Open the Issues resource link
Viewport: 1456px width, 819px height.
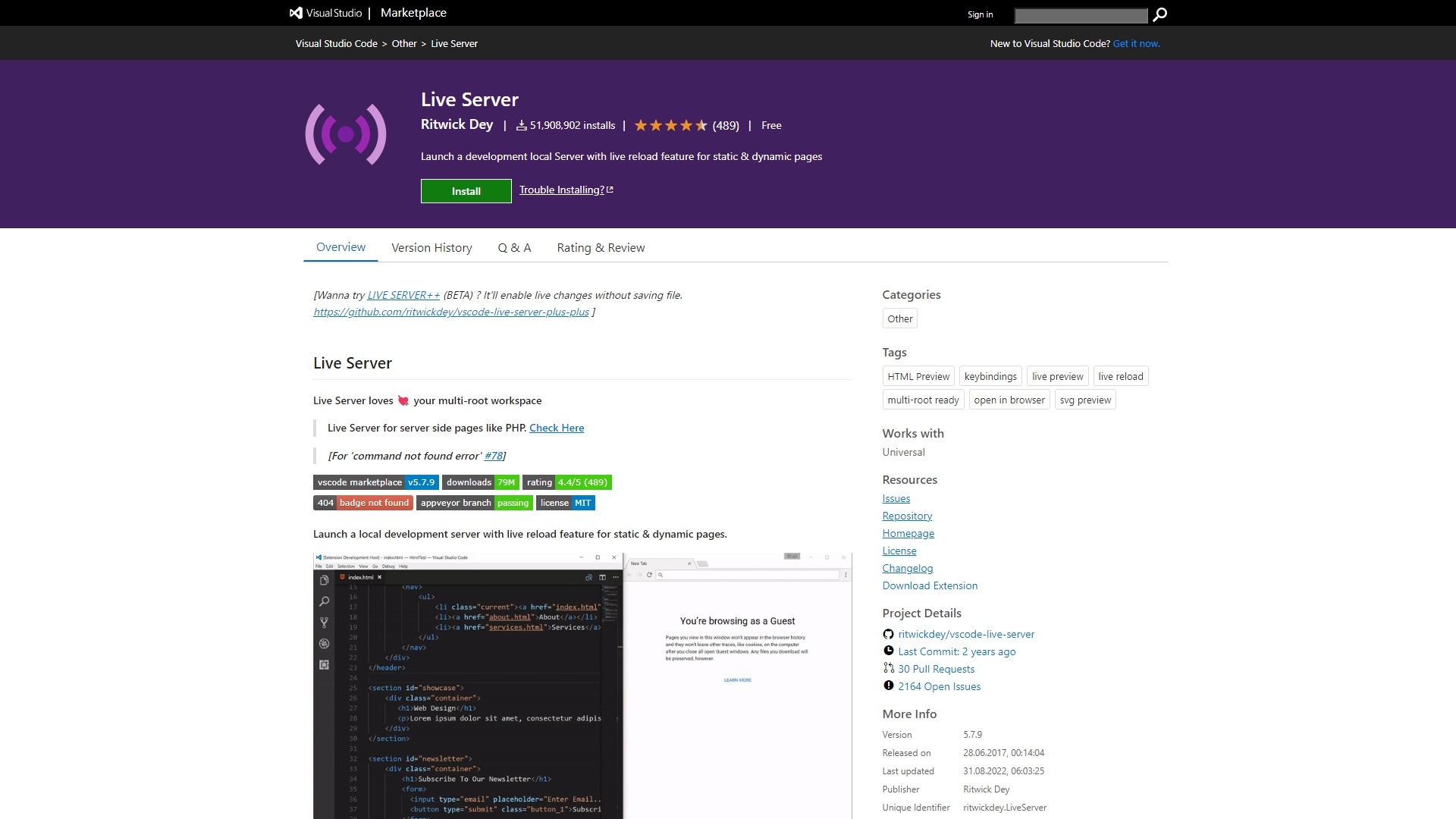point(896,498)
